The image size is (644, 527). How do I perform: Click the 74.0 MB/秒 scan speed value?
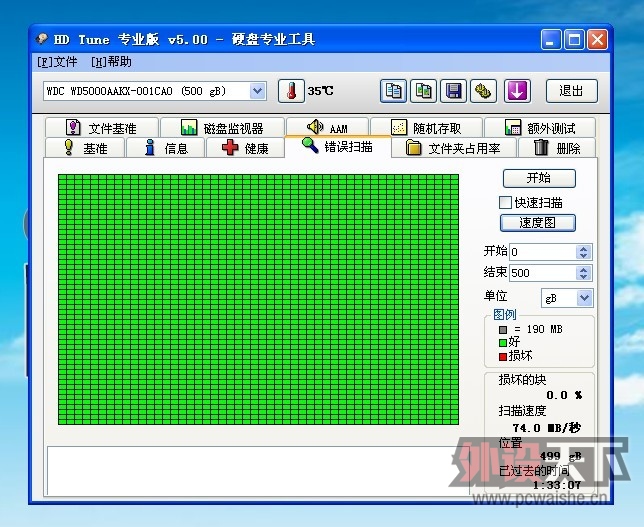coord(546,428)
